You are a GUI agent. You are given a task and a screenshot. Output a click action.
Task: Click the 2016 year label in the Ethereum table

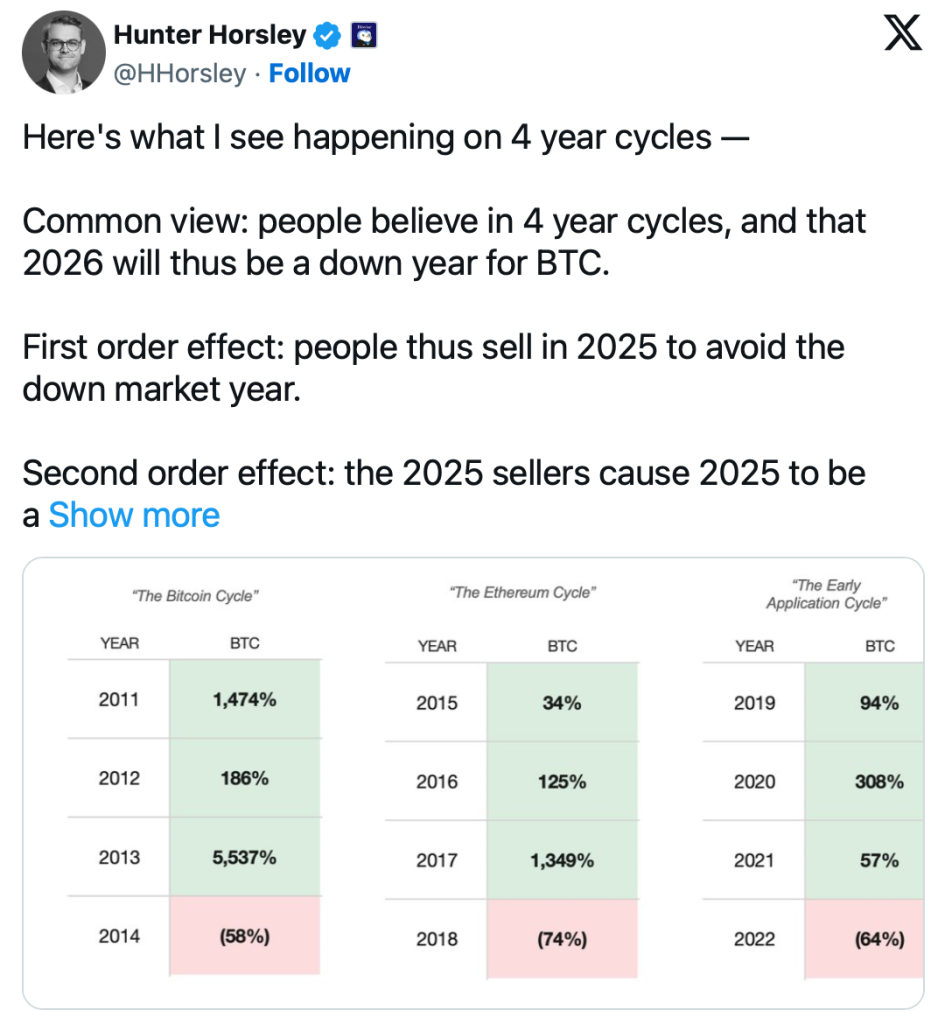tap(437, 782)
